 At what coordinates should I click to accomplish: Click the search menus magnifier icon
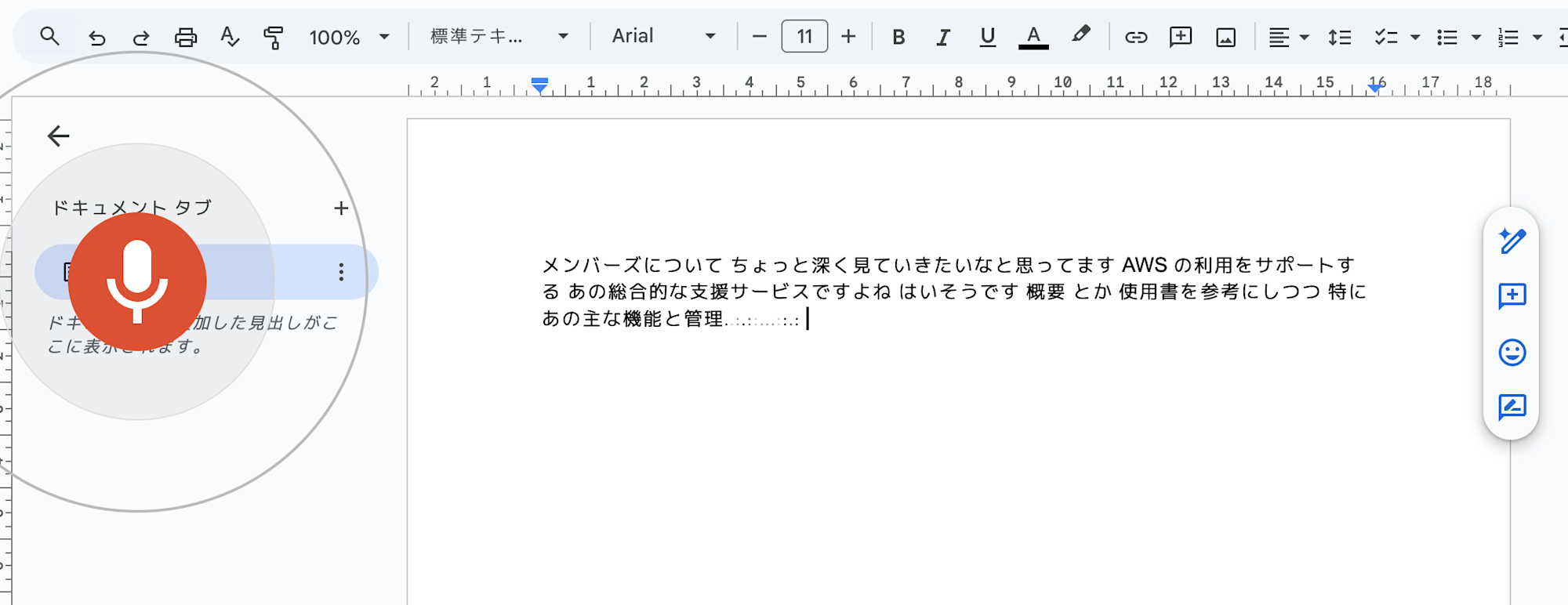(x=49, y=36)
